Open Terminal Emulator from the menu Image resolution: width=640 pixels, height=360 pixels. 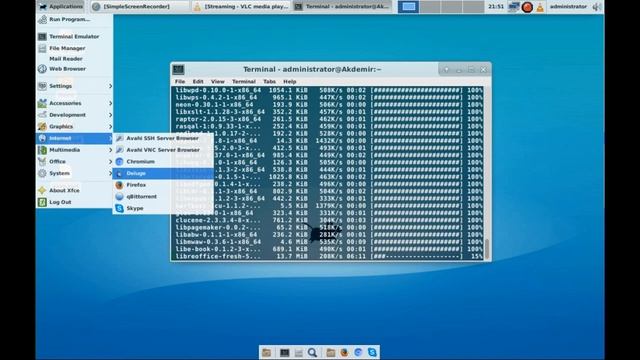pos(74,37)
